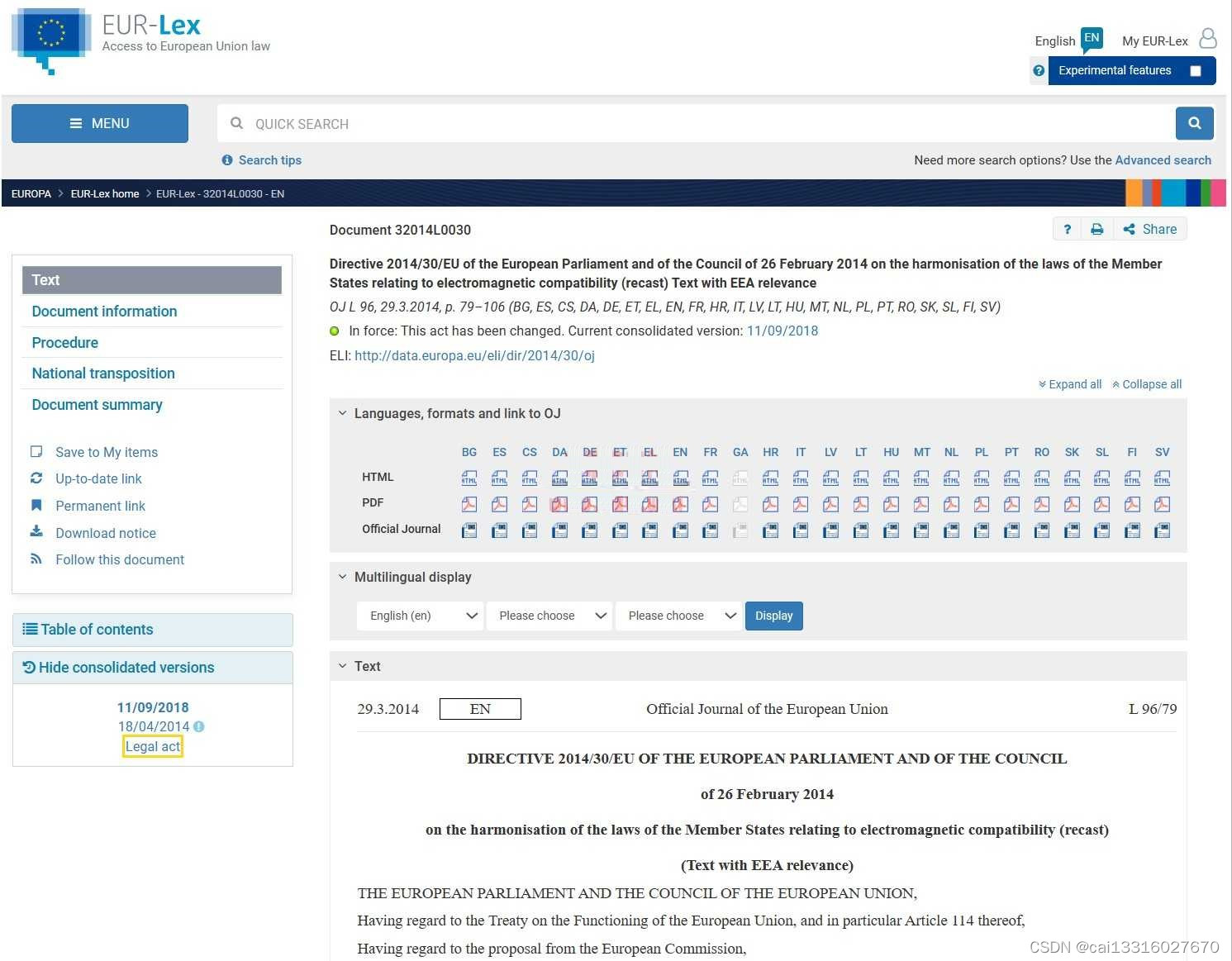
Task: Click the print icon button
Action: [x=1097, y=230]
